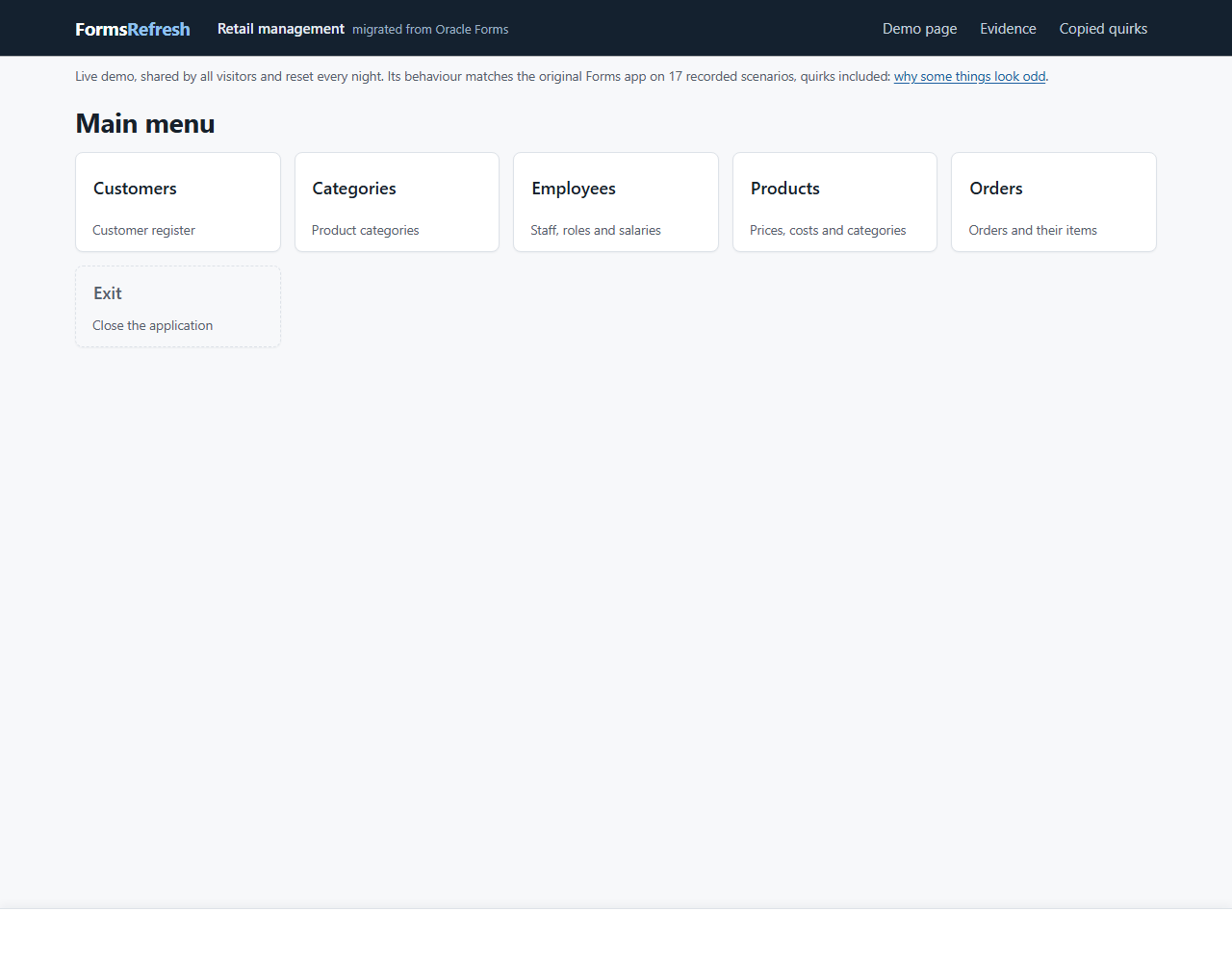Follow the 'why some things look odd' link
The width and height of the screenshot is (1232, 962).
(969, 77)
